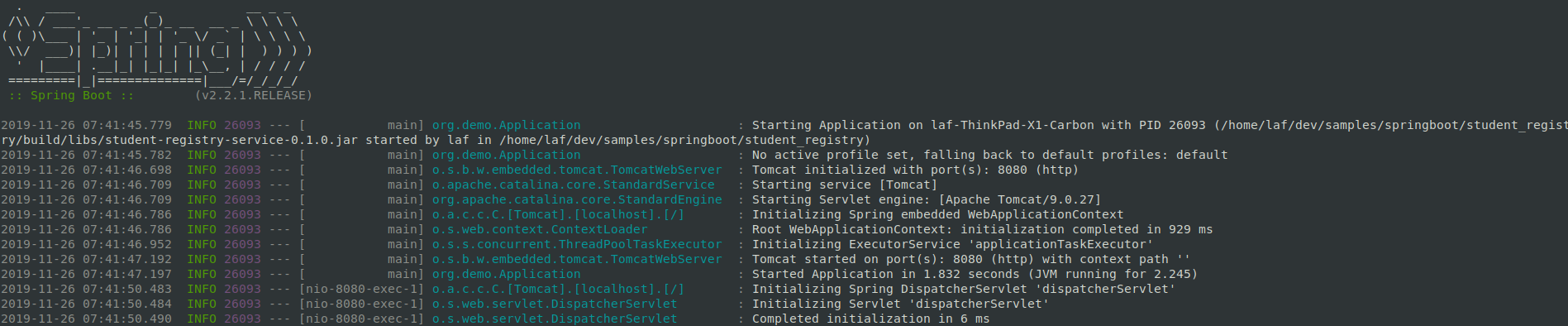
Task: Click 'Starting Servlet engine: [Apache Tomcat/9.0.27]' message
Action: pyautogui.click(x=927, y=199)
